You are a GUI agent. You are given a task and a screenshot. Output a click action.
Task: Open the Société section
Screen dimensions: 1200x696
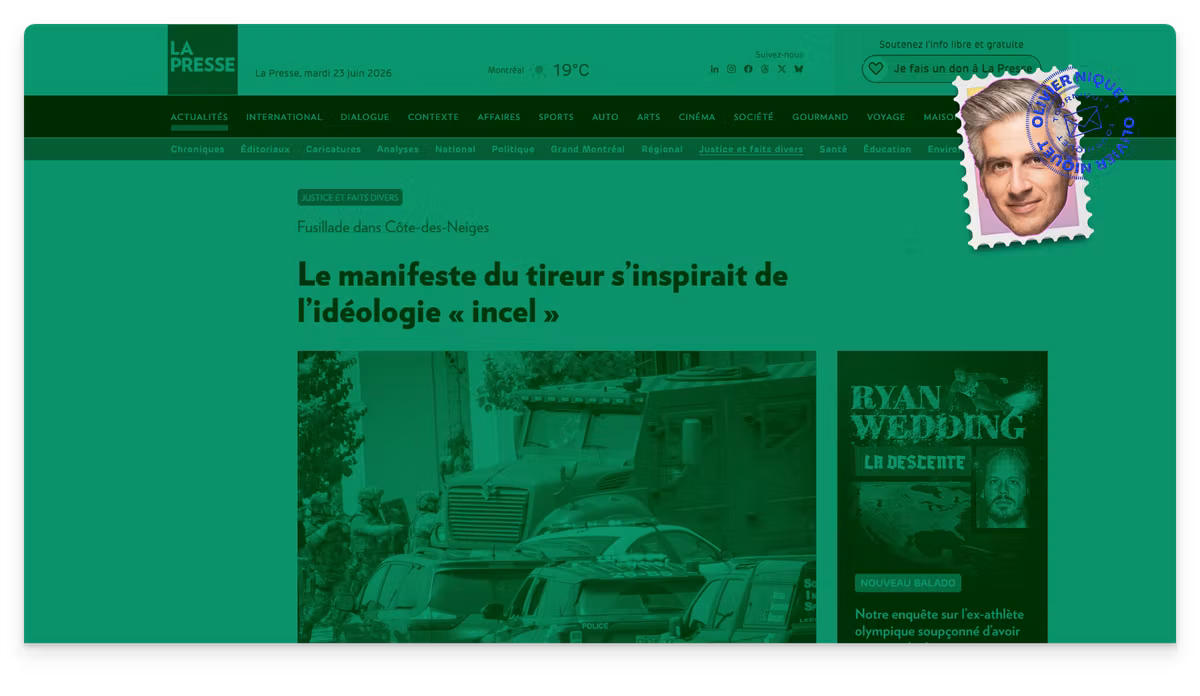coord(753,117)
